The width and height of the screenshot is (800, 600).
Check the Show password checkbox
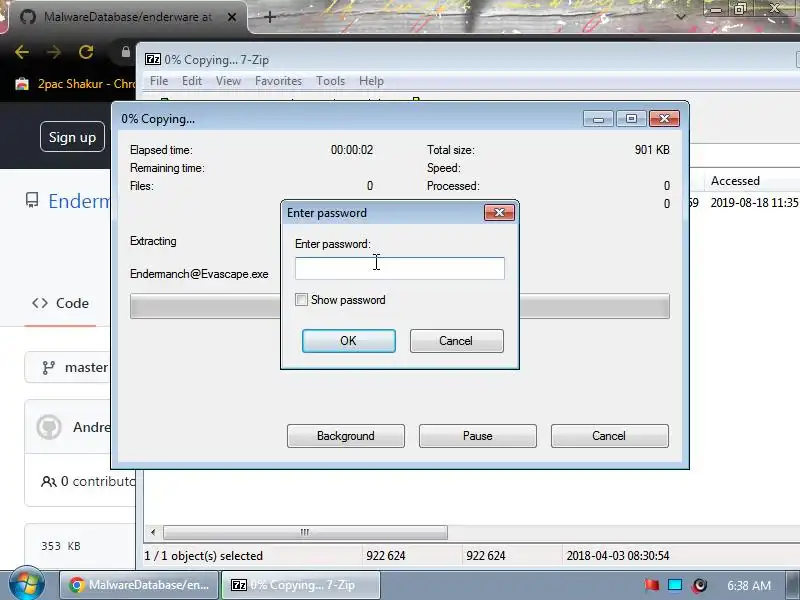[x=301, y=299]
